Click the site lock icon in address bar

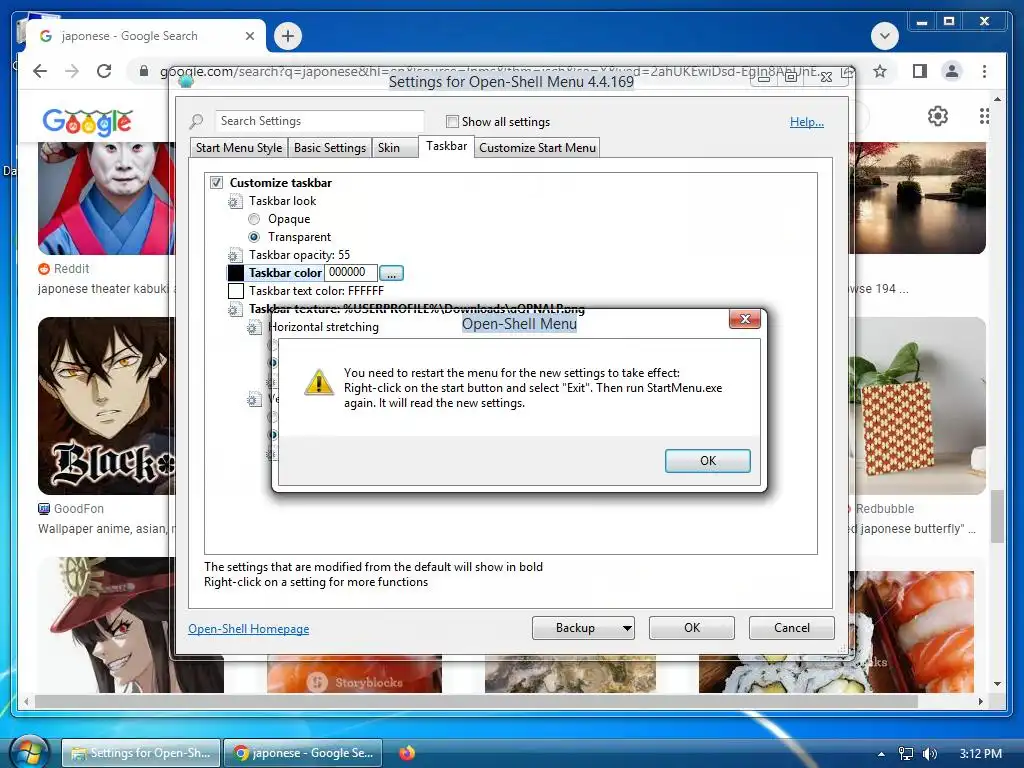tap(144, 71)
